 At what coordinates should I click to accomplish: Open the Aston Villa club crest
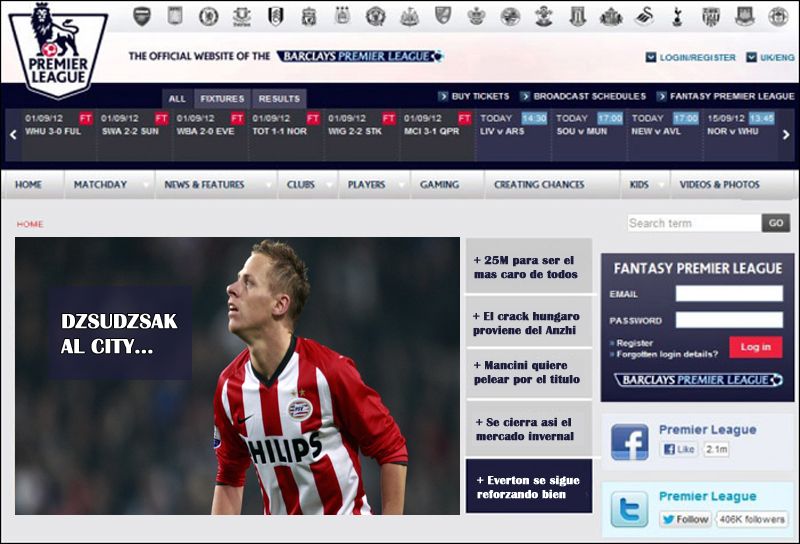pyautogui.click(x=175, y=16)
